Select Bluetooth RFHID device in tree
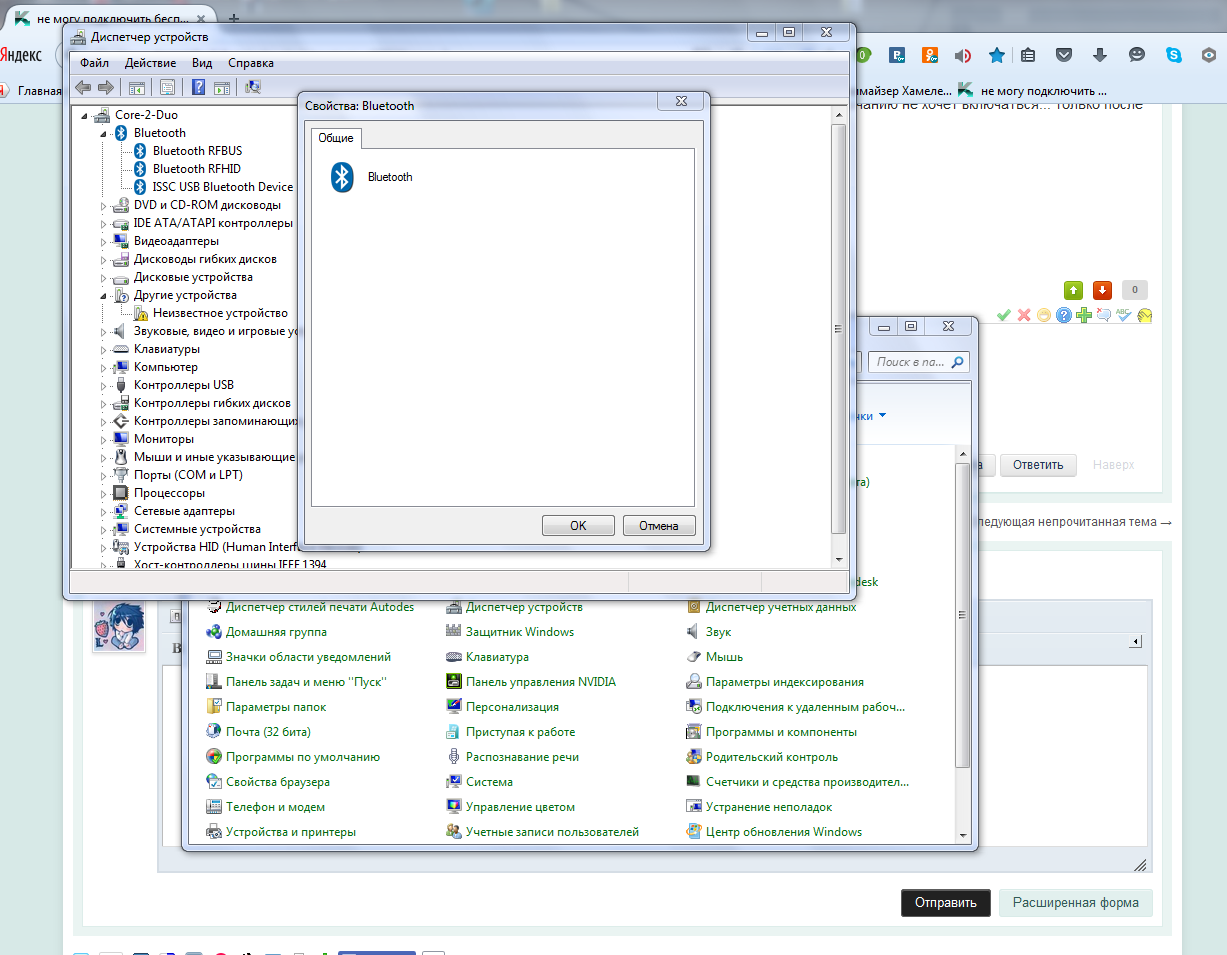1227x955 pixels. tap(196, 169)
